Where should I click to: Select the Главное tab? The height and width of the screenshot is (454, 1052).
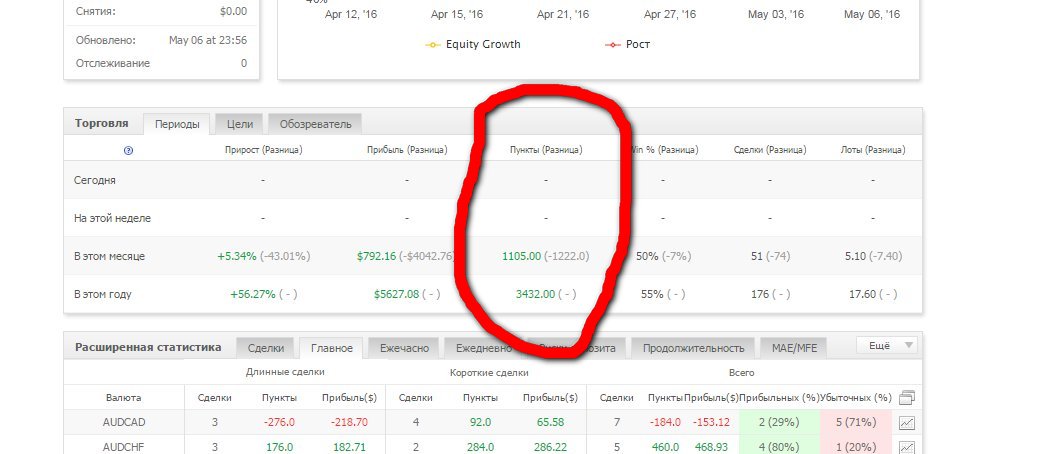click(331, 348)
